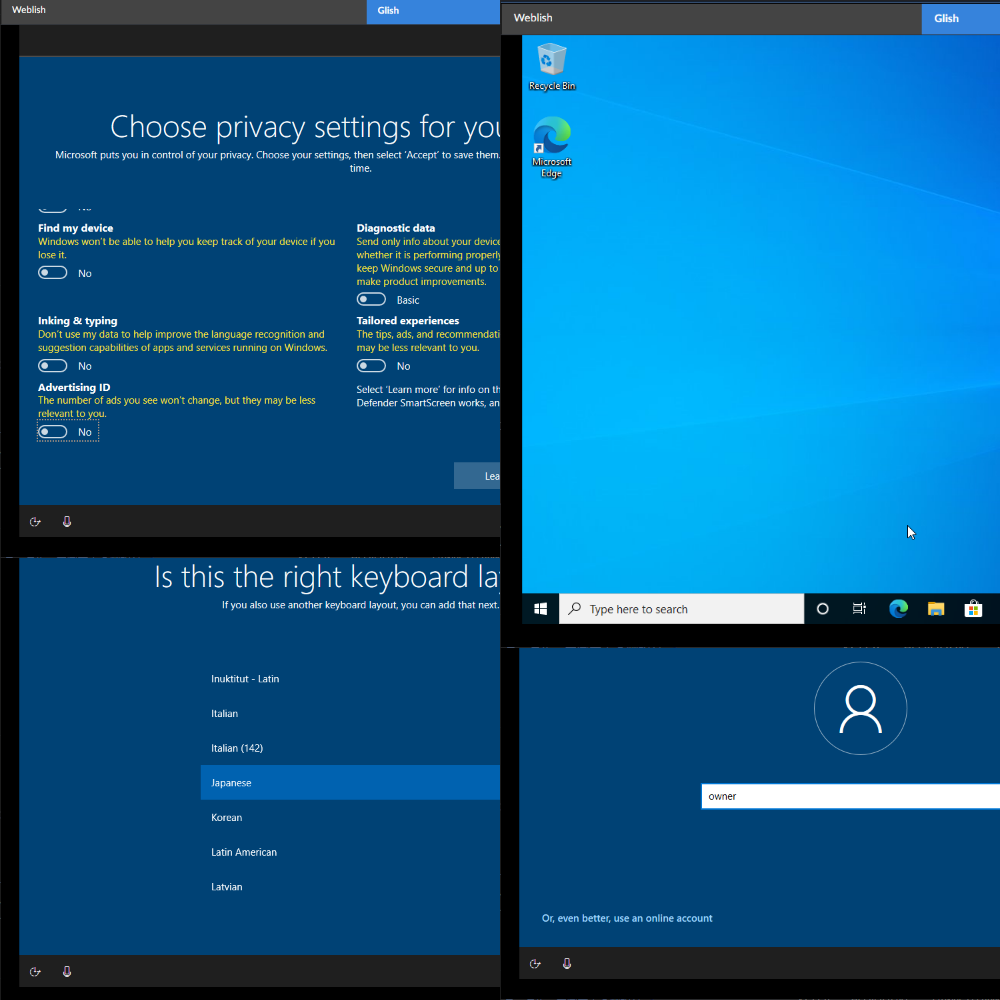Image resolution: width=1000 pixels, height=1000 pixels.
Task: Toggle the Find my device switch
Action: (52, 273)
